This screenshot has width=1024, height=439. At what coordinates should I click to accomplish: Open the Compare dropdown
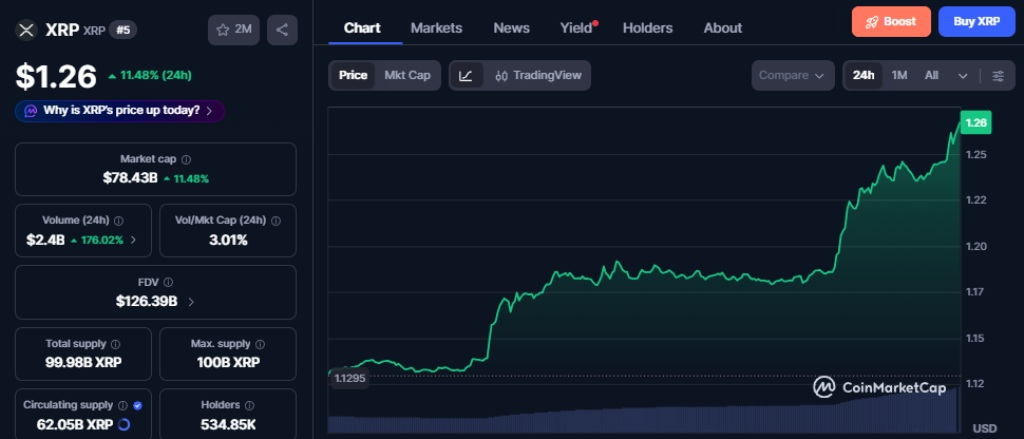click(792, 75)
